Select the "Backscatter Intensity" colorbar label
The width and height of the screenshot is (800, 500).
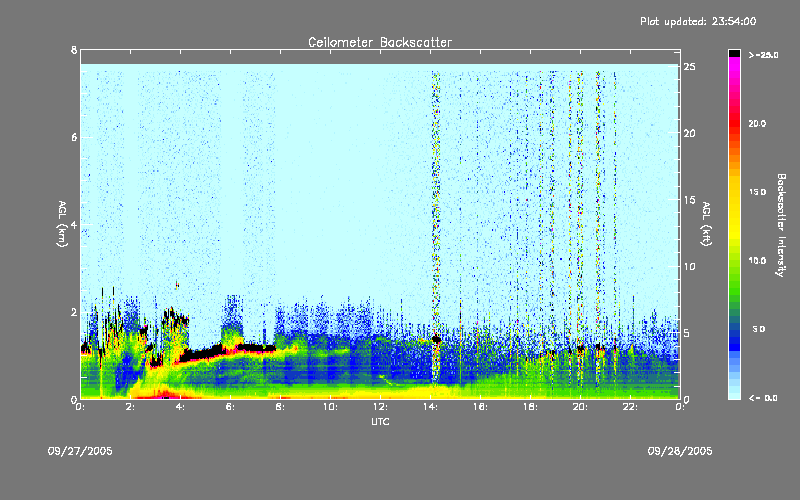(781, 225)
